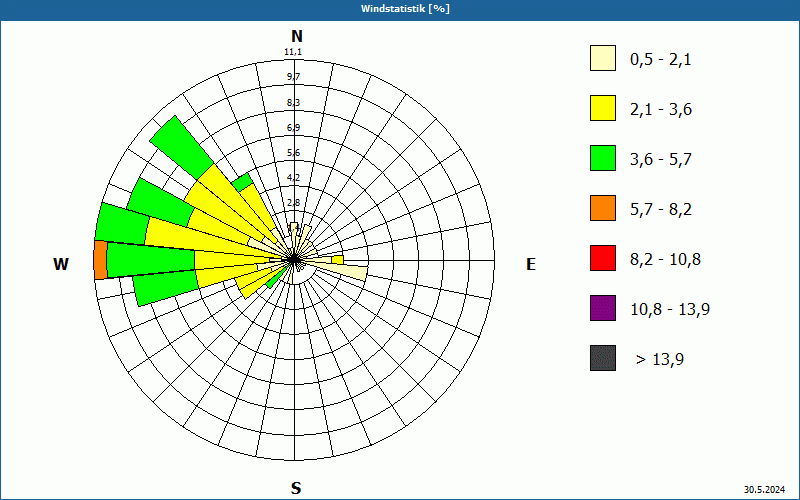
Task: Click the 5,6 radial axis value
Action: 293,153
